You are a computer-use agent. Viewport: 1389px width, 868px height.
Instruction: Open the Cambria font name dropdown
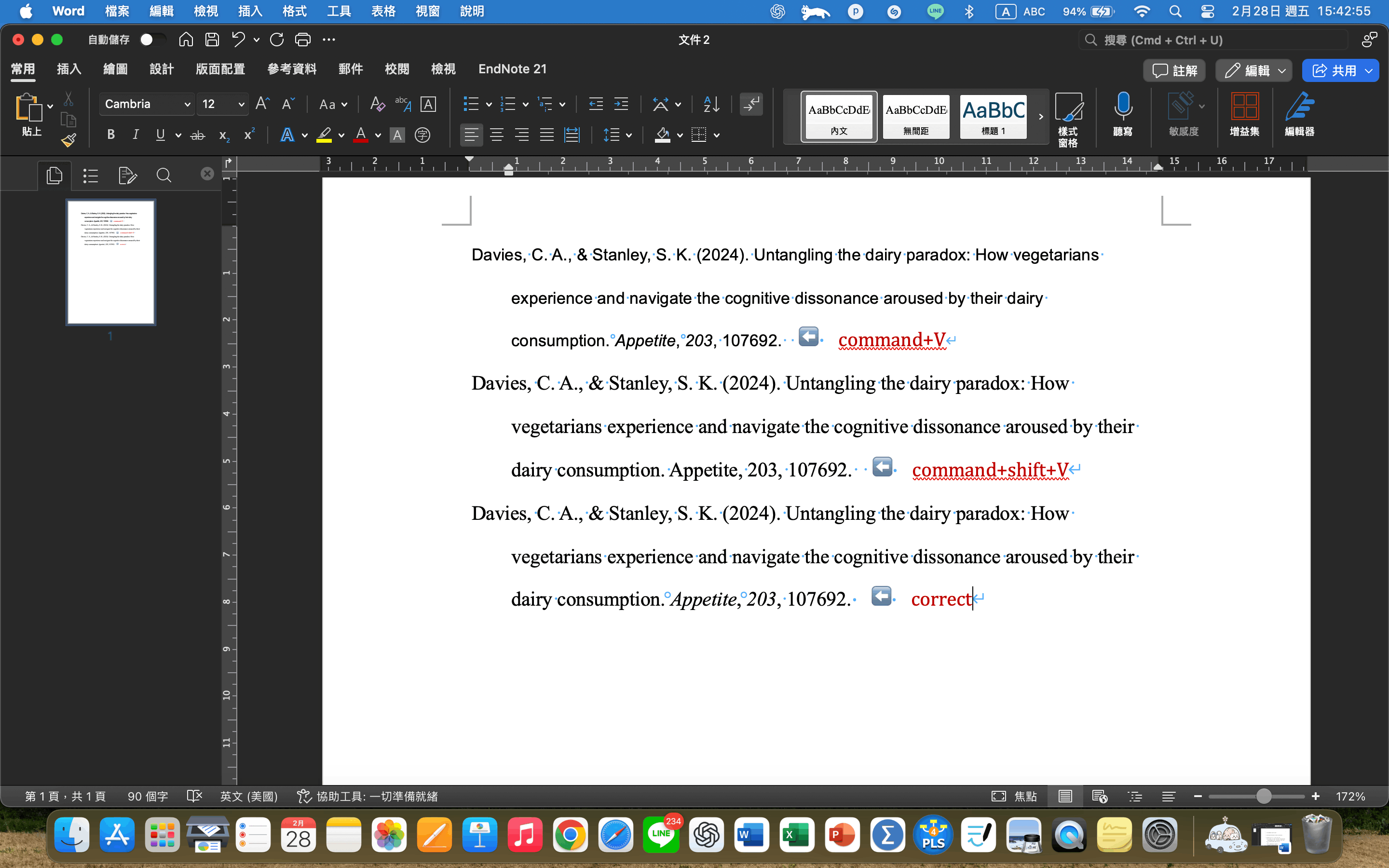coord(187,105)
